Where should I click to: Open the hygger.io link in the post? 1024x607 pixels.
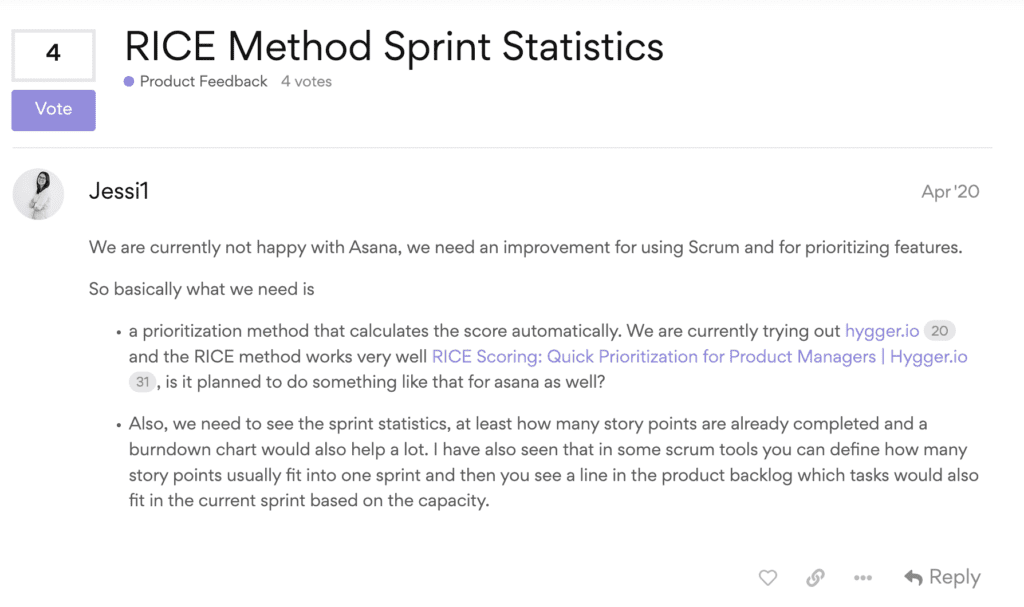pyautogui.click(x=882, y=330)
